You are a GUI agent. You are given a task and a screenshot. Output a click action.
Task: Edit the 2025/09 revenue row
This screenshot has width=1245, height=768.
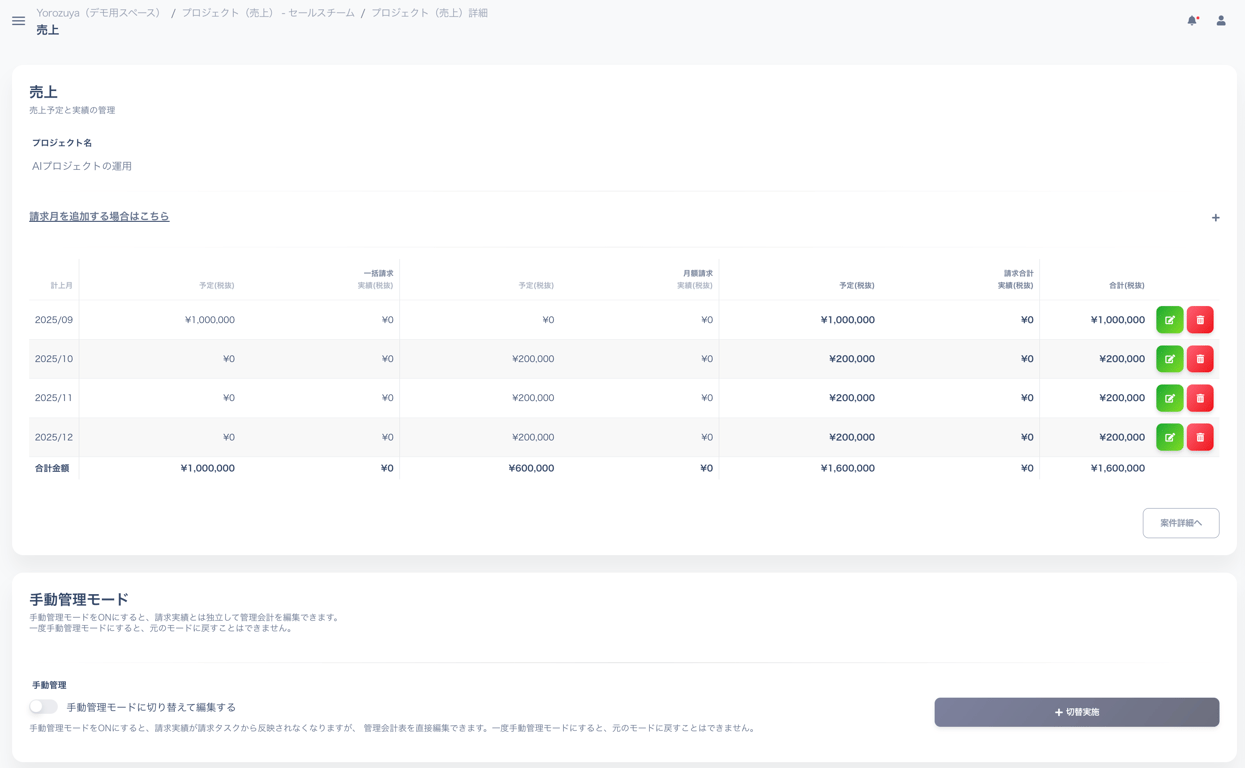pyautogui.click(x=1169, y=320)
